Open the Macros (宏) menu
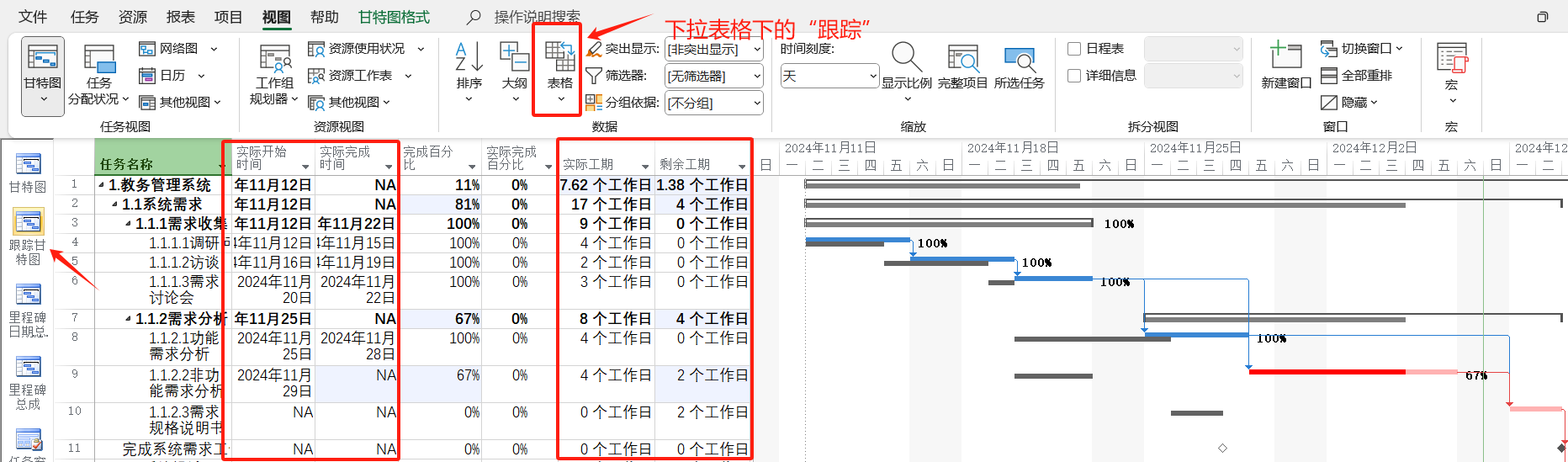1568x462 pixels. point(1452,74)
